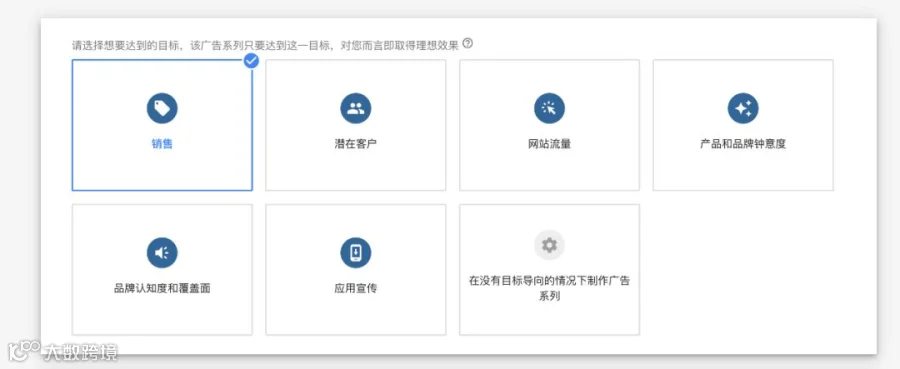Select 在没有目标导向的情况下制作广告系列 label text

pos(549,289)
